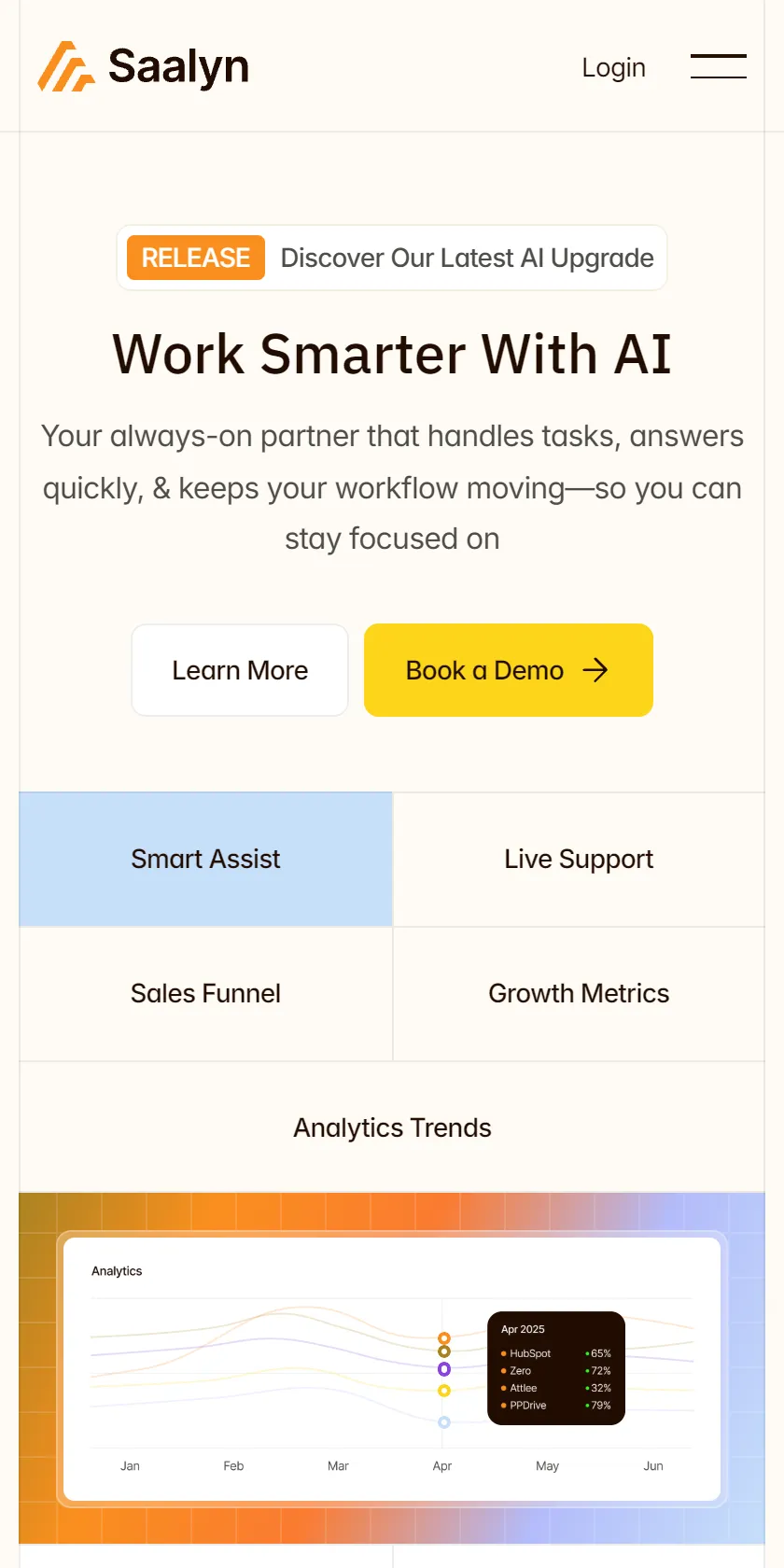
Task: Click the Saalyn brand name text
Action: click(x=178, y=67)
